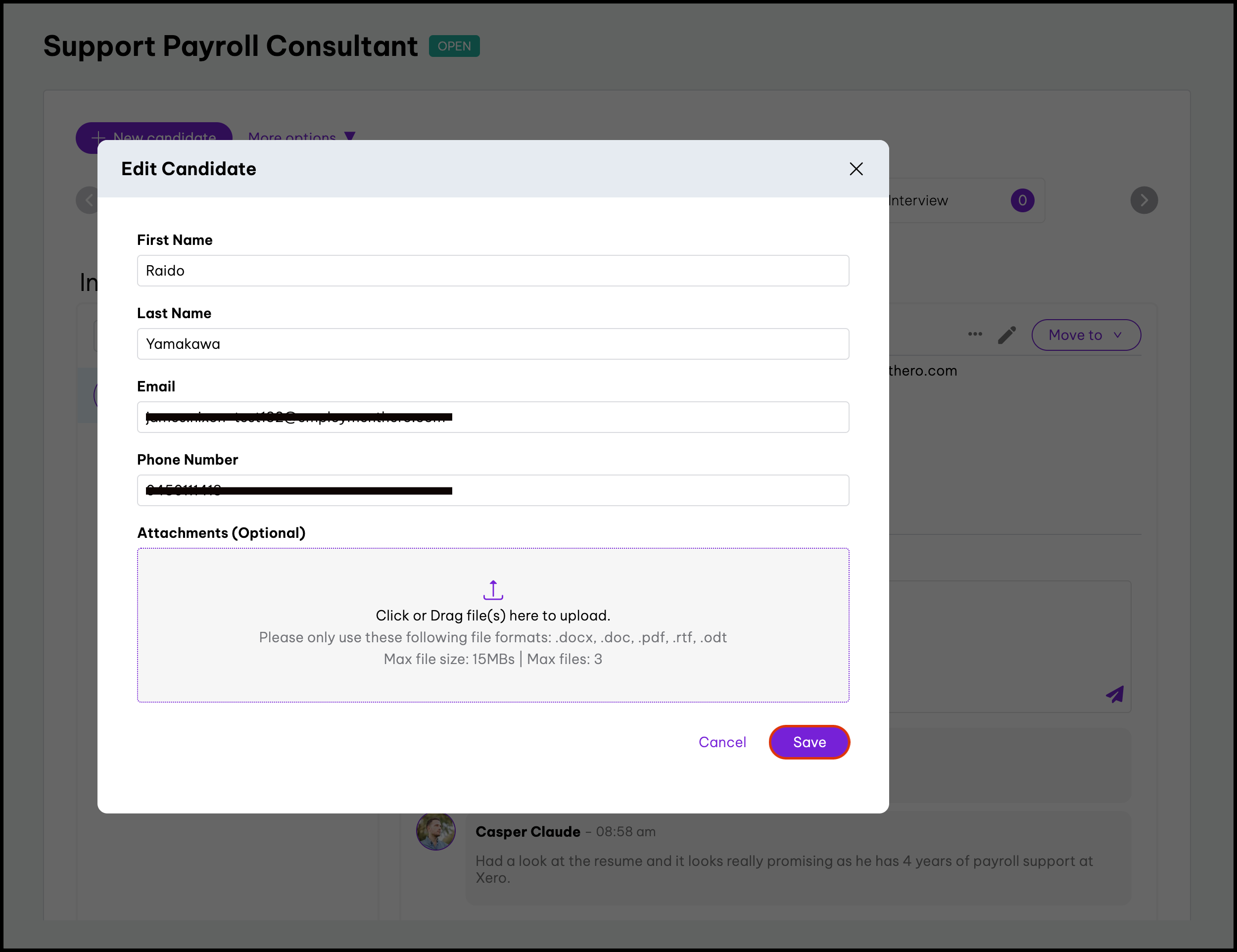Click the Interview stage count badge

point(1022,200)
